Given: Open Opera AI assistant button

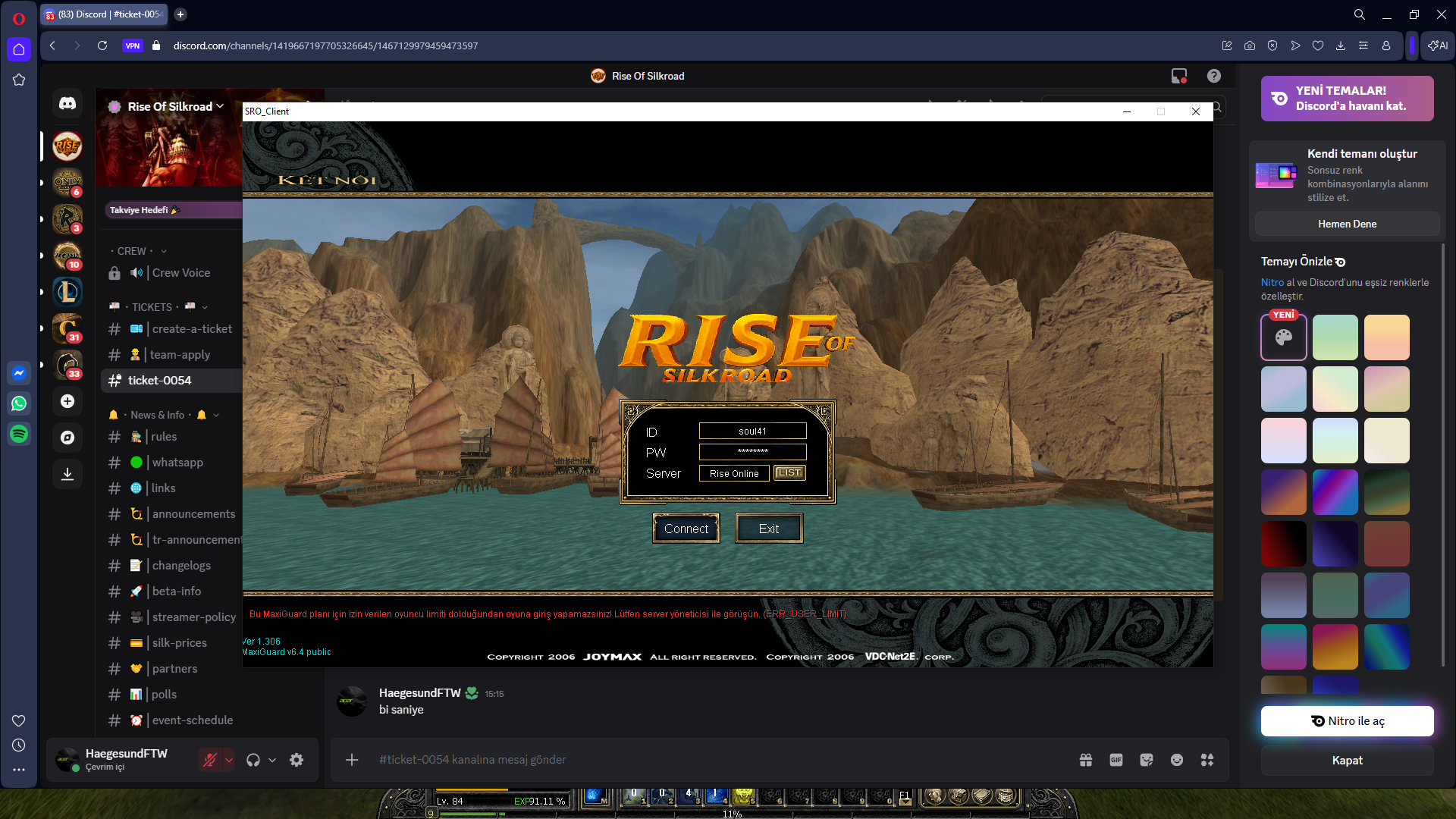Looking at the screenshot, I should pos(1438,45).
